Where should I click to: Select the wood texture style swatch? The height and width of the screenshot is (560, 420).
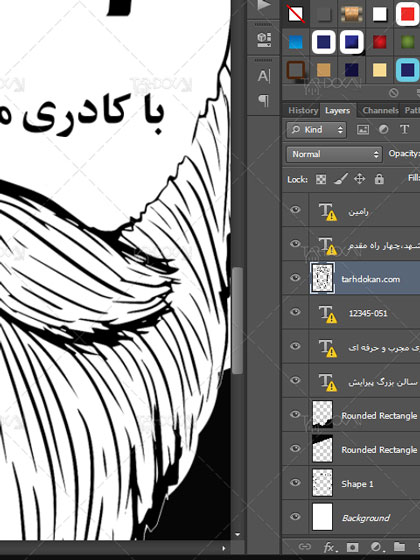point(352,14)
